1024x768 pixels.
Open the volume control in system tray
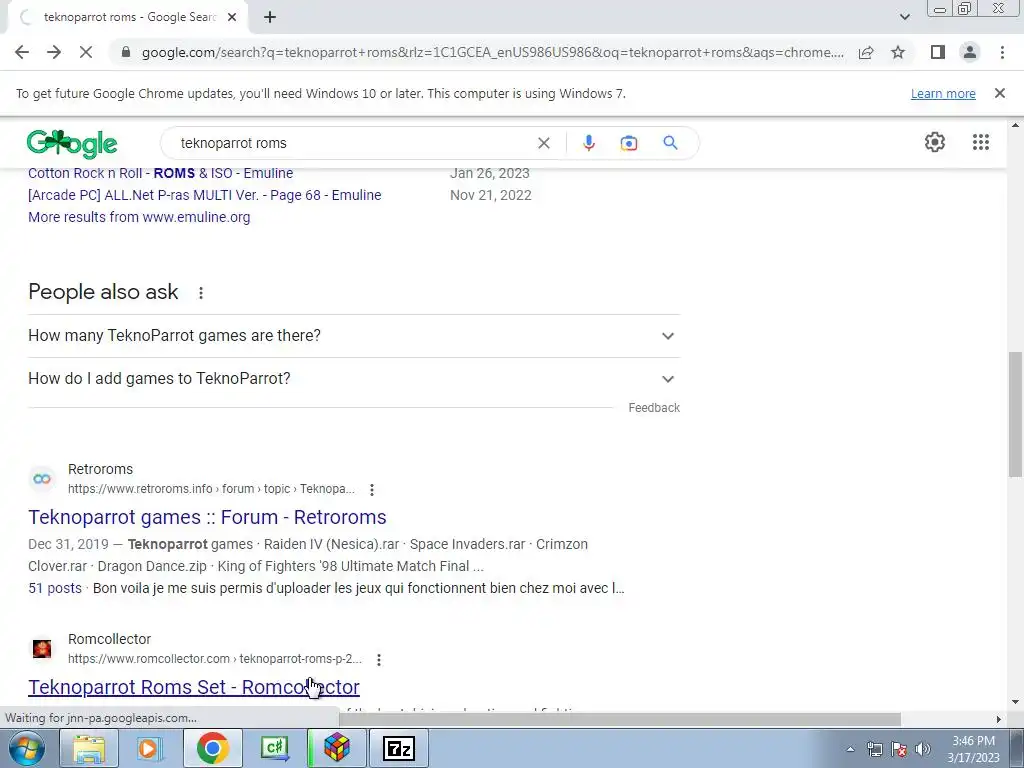coord(923,749)
